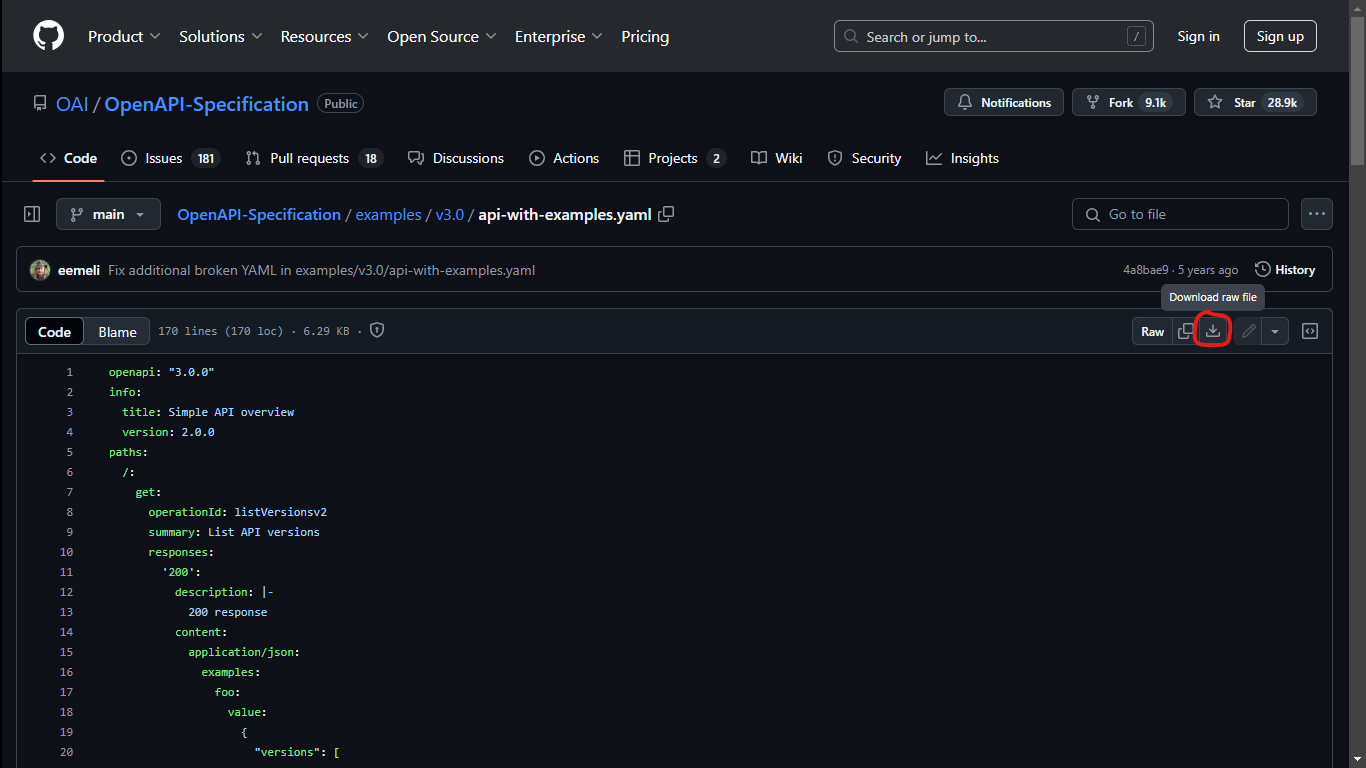Open the main branch selector

tap(108, 214)
